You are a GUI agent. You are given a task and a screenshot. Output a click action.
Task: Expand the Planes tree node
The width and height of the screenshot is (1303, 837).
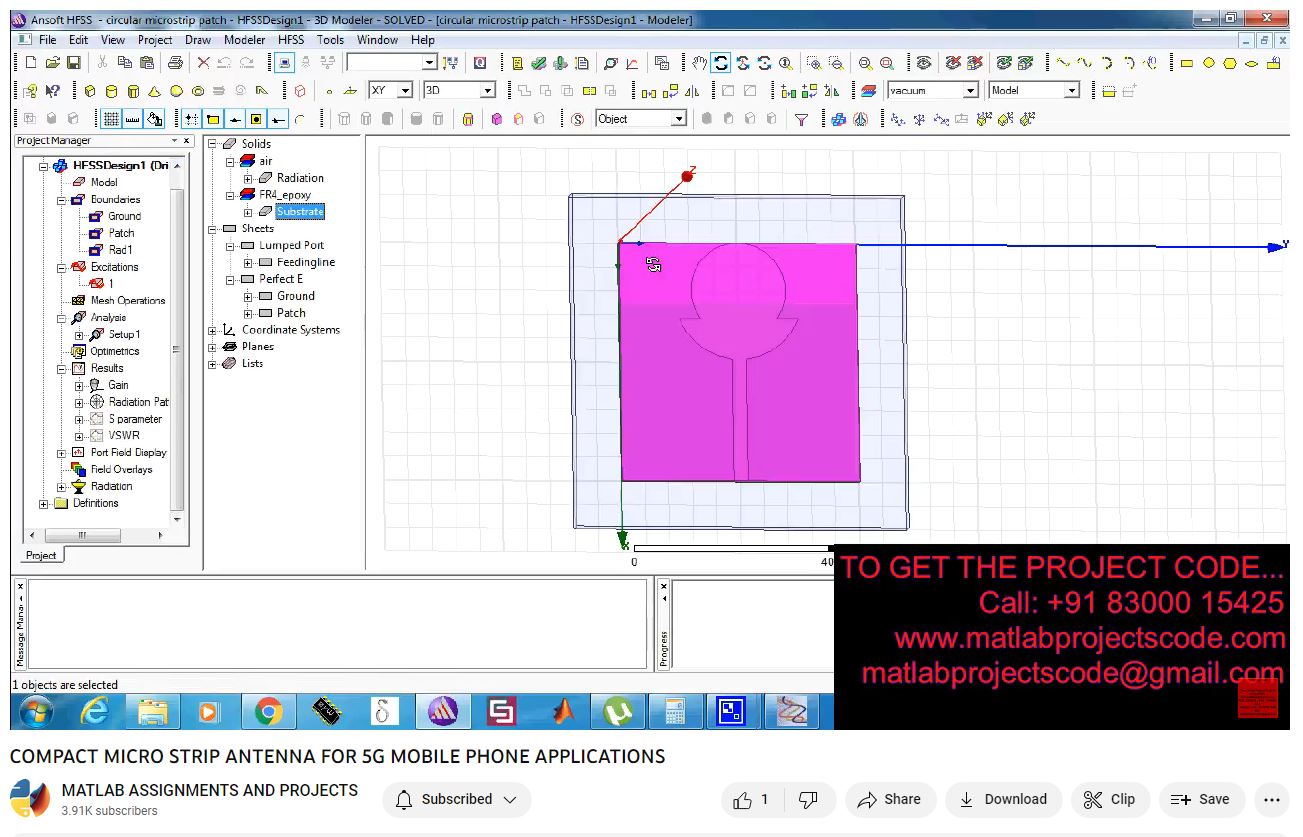pos(213,347)
